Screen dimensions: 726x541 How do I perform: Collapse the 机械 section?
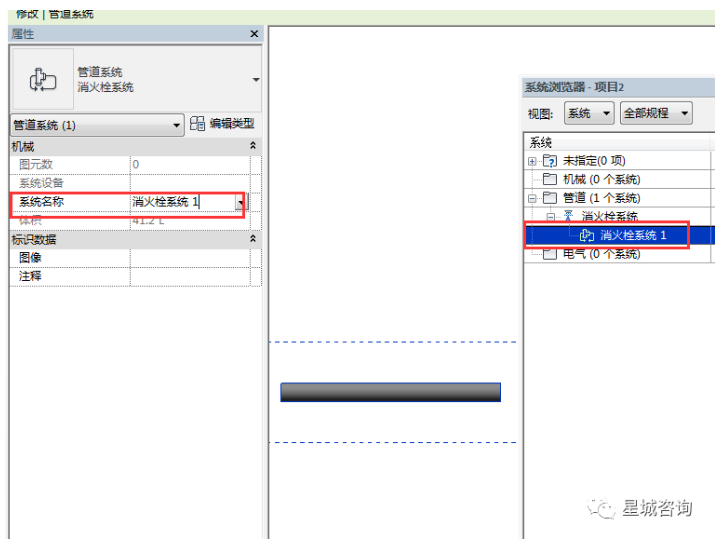coord(253,146)
